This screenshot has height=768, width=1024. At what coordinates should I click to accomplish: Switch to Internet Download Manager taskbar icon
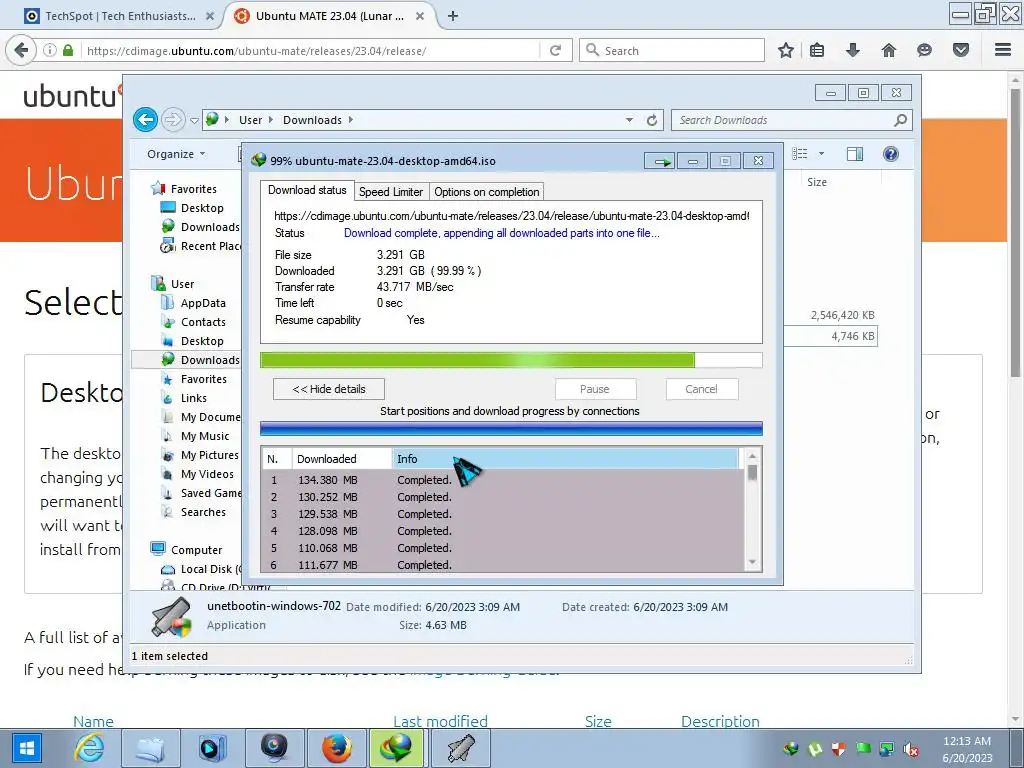pos(398,748)
